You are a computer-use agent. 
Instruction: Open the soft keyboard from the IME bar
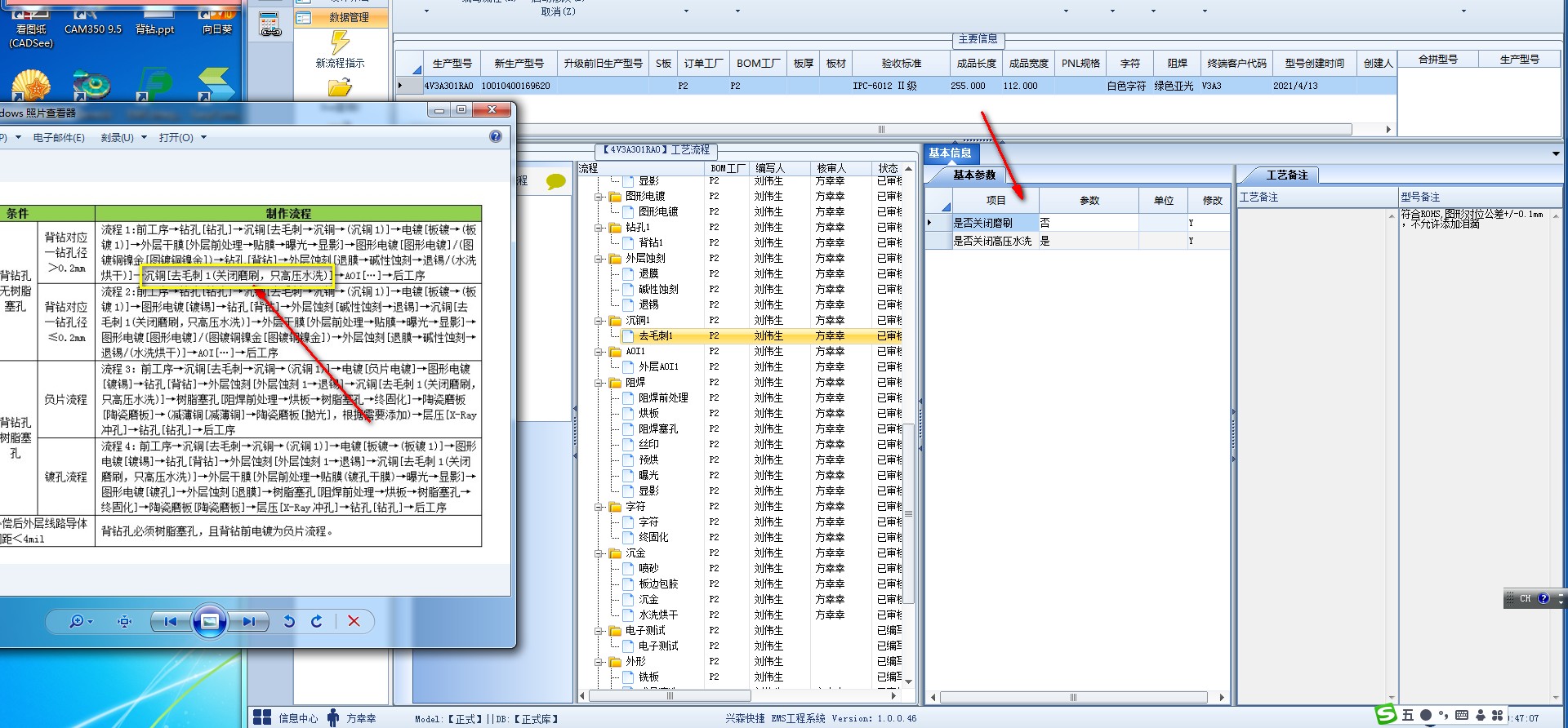[1462, 716]
